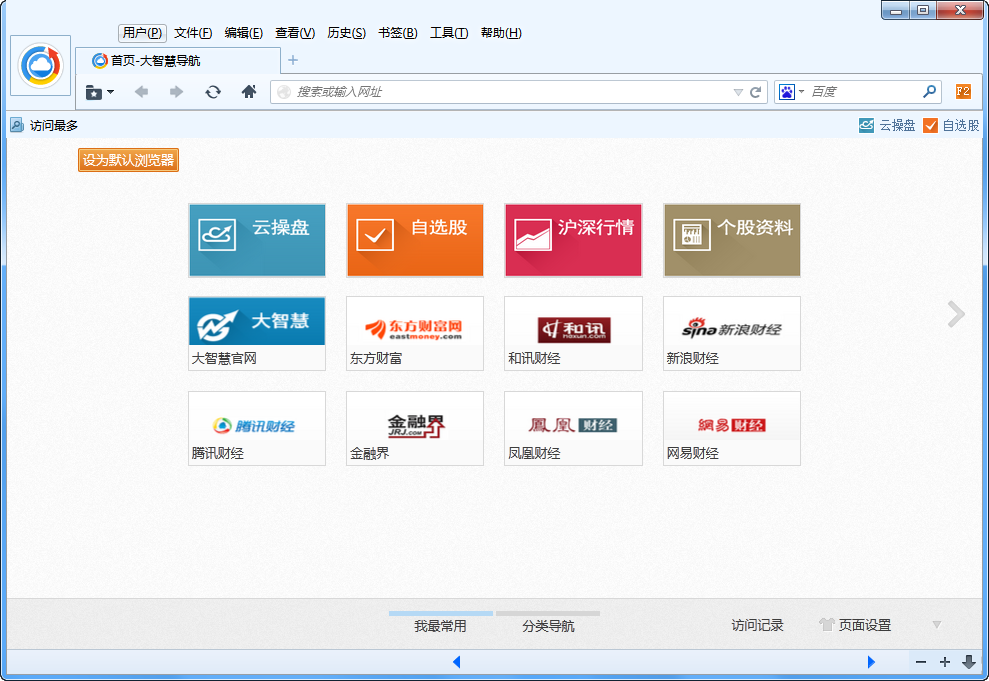Viewport: 989px width, 681px height.
Task: Click the 页面设置 shirt icon button
Action: click(855, 625)
